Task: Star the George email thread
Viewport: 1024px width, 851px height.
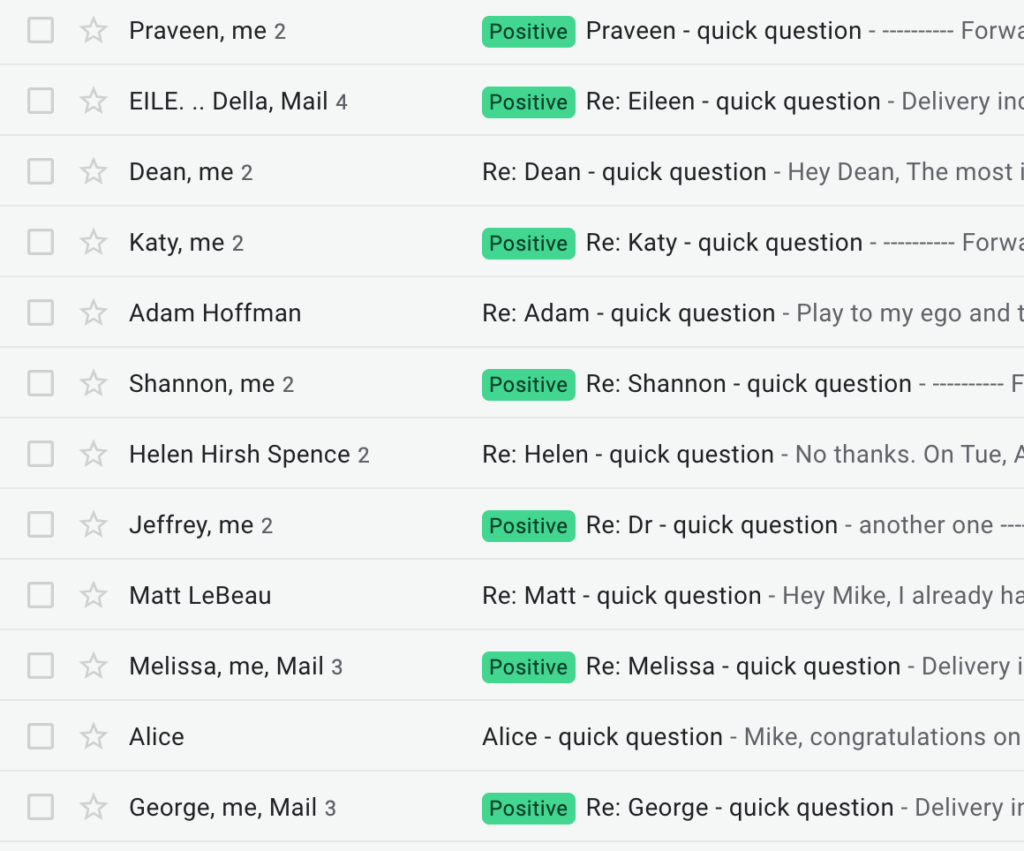Action: 93,807
